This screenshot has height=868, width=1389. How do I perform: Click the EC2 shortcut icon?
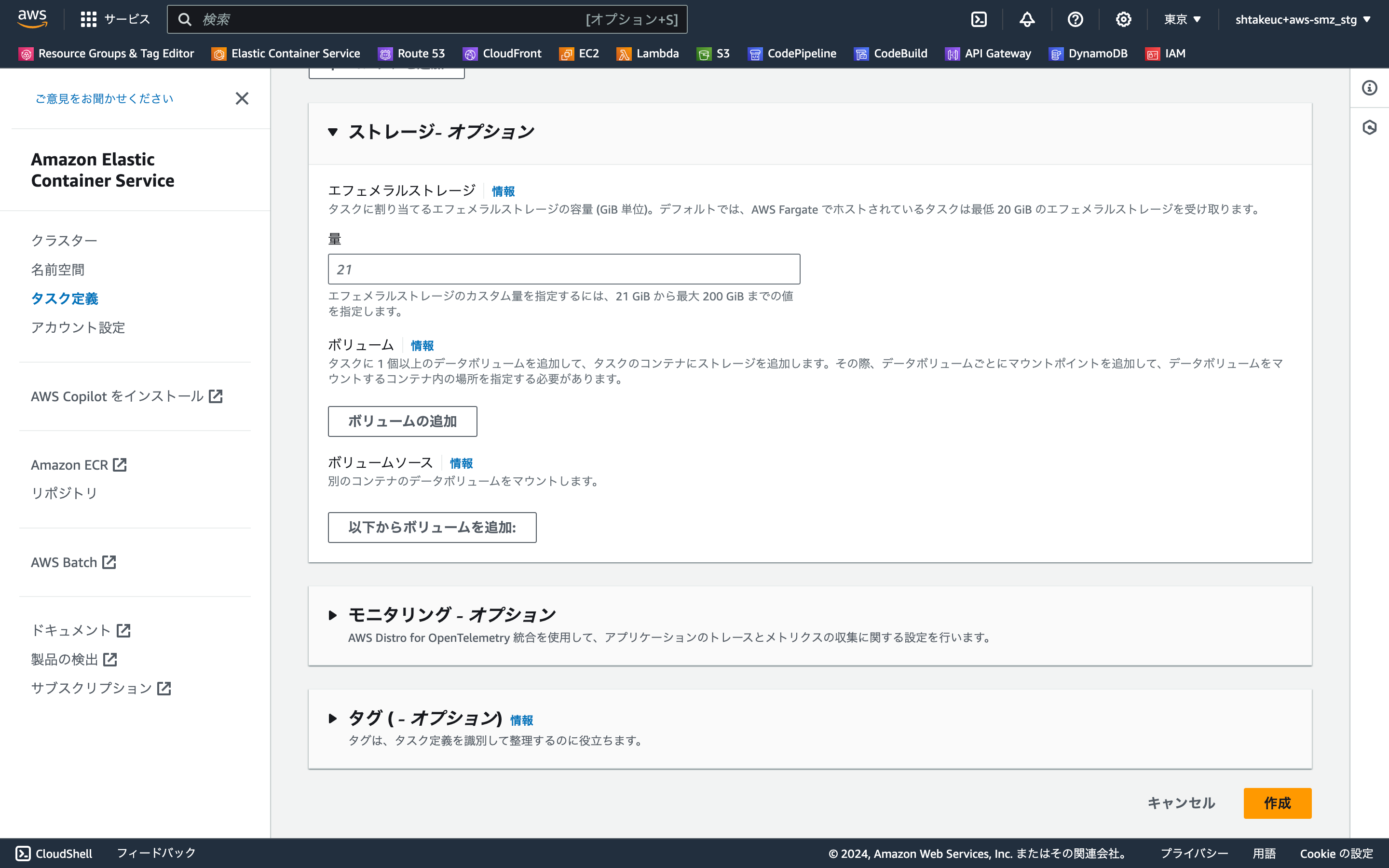click(567, 54)
